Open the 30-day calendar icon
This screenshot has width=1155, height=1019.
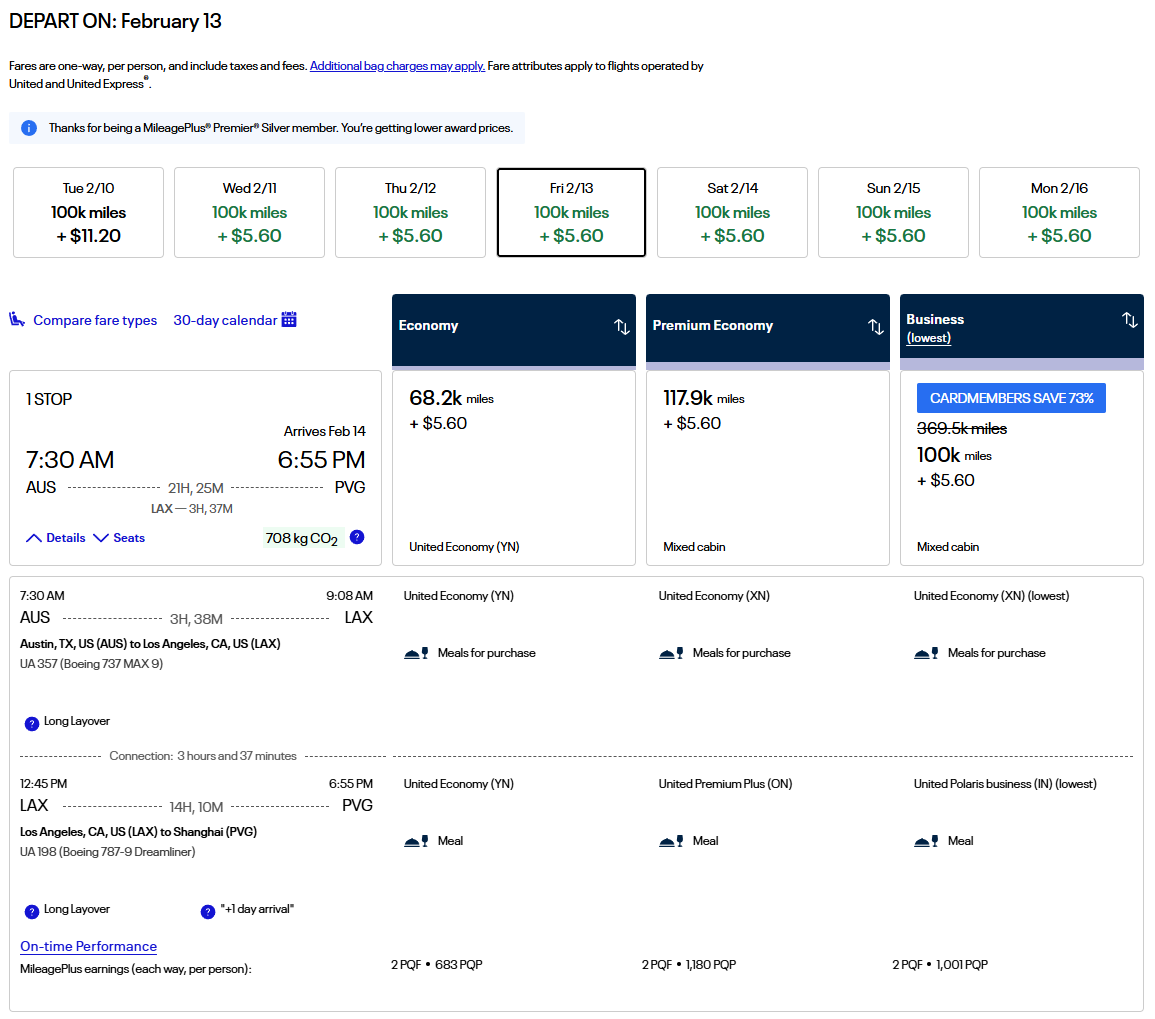coord(289,320)
